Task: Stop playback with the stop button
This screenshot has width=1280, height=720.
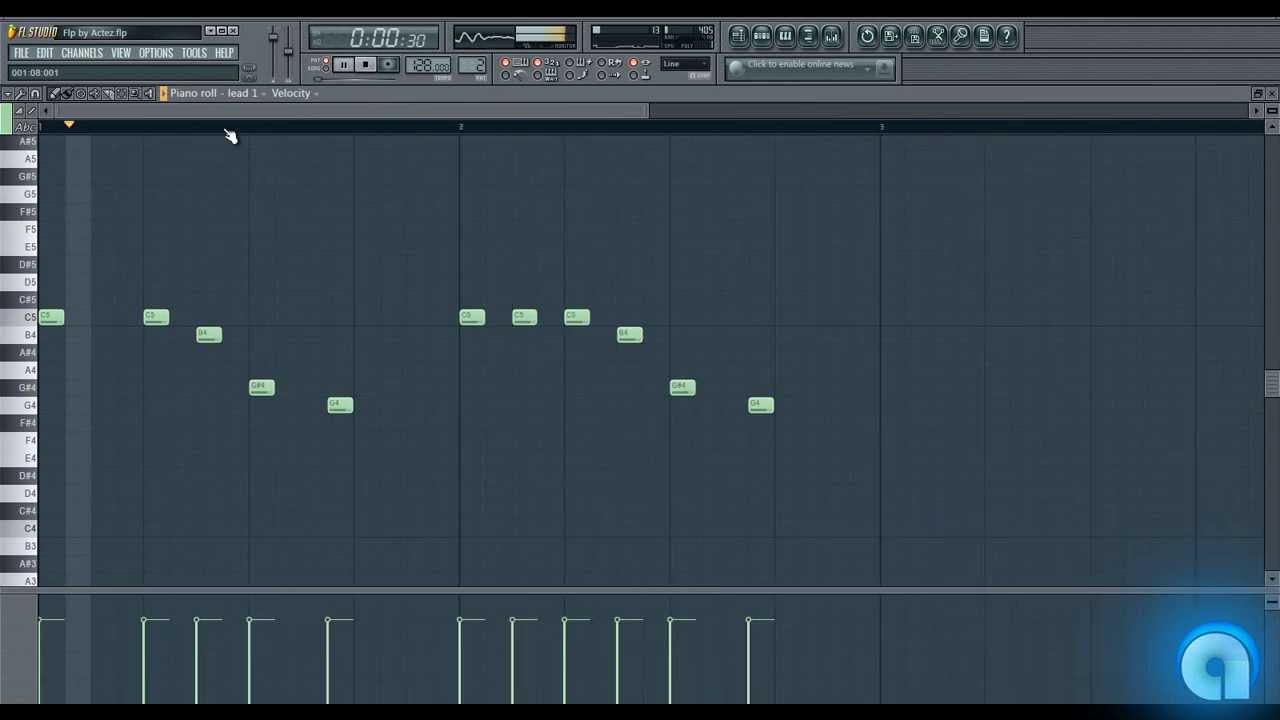Action: [x=366, y=64]
